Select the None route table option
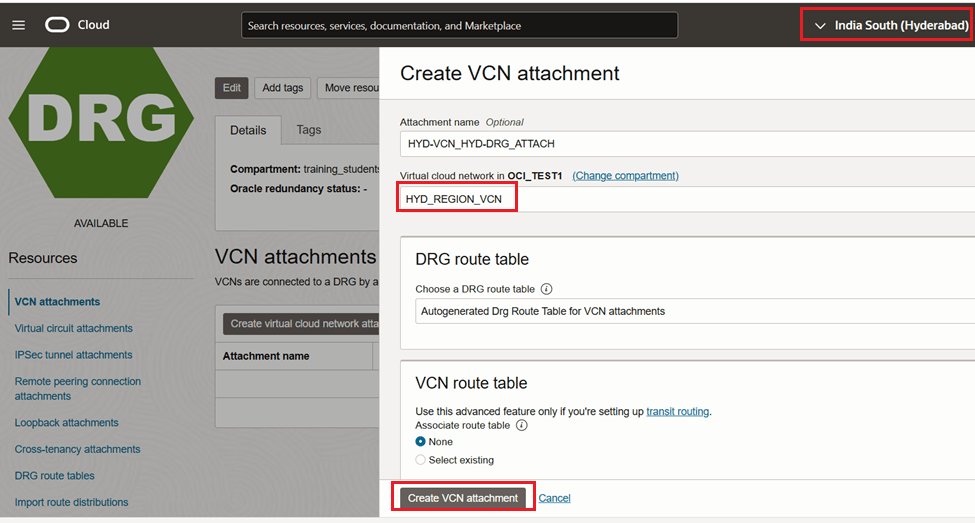This screenshot has width=975, height=523. 421,441
